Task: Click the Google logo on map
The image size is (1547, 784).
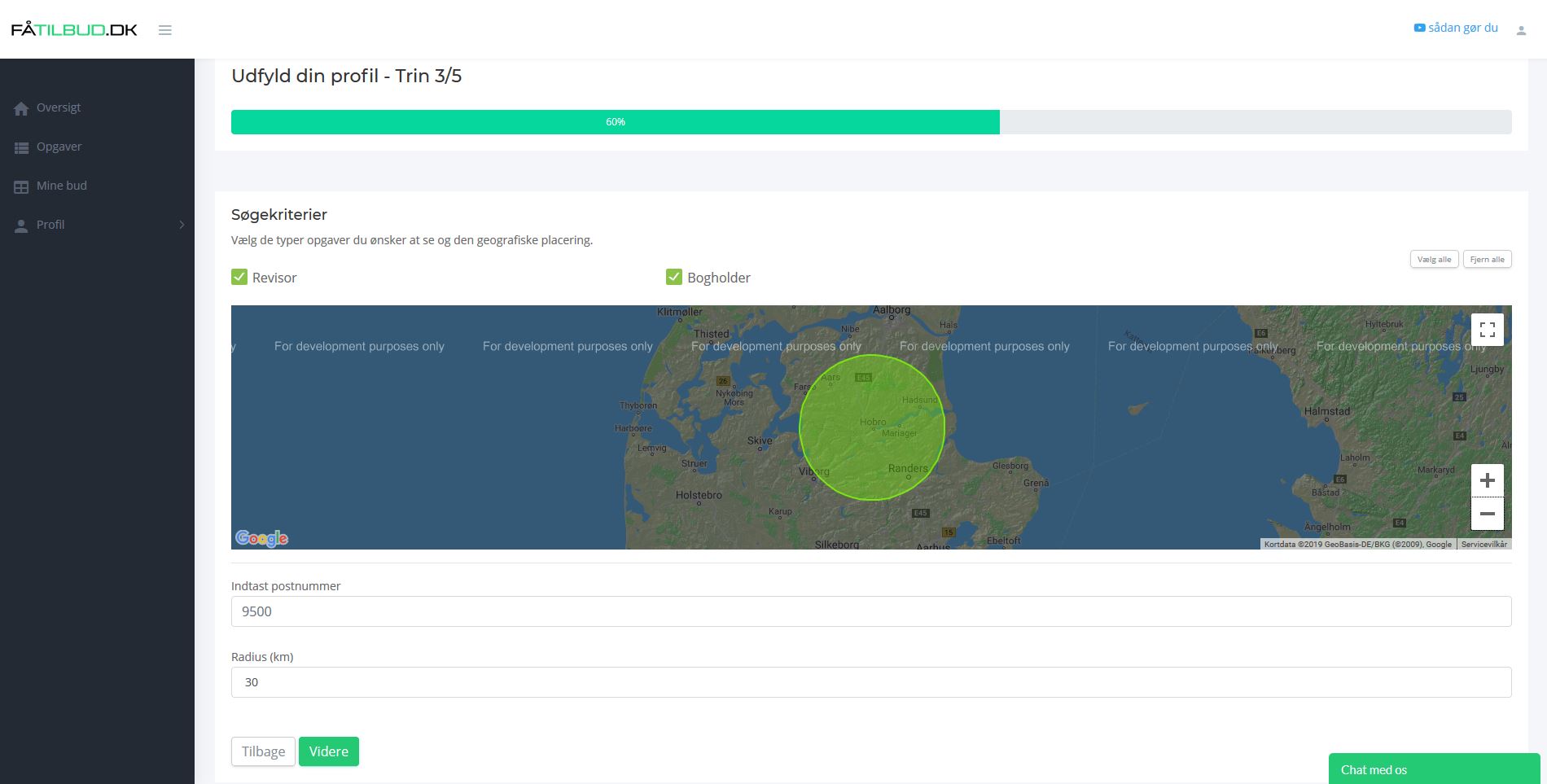Action: [261, 538]
